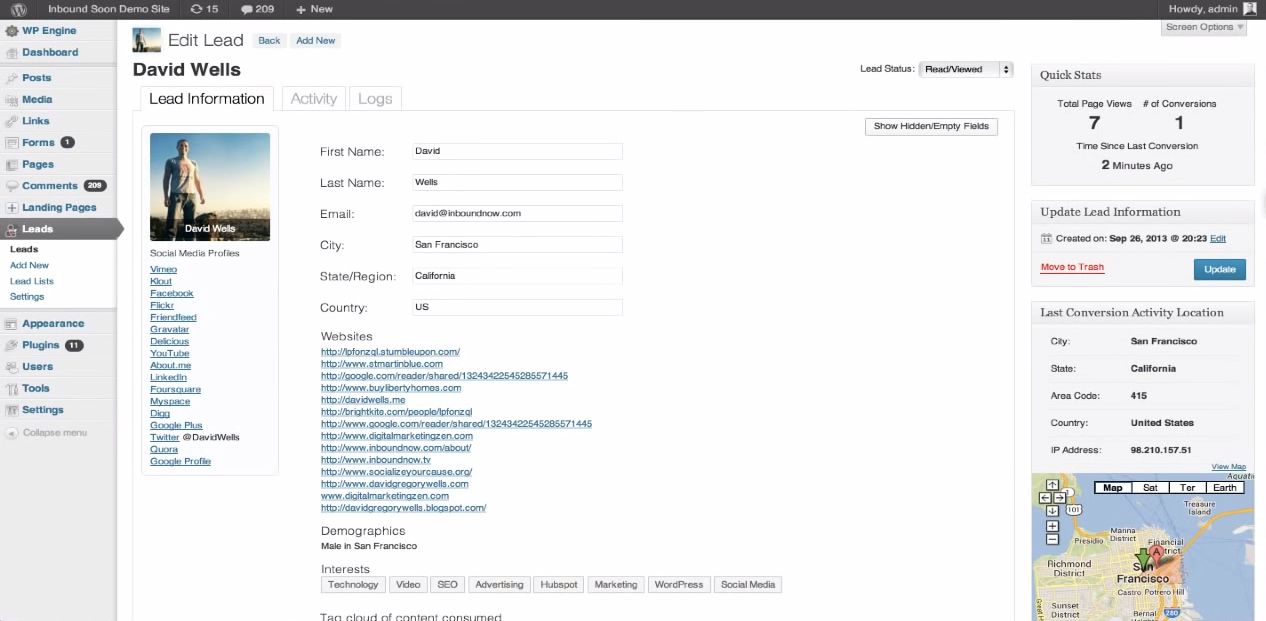The image size is (1266, 621).
Task: Zoom in on the map with plus button
Action: [x=1052, y=526]
